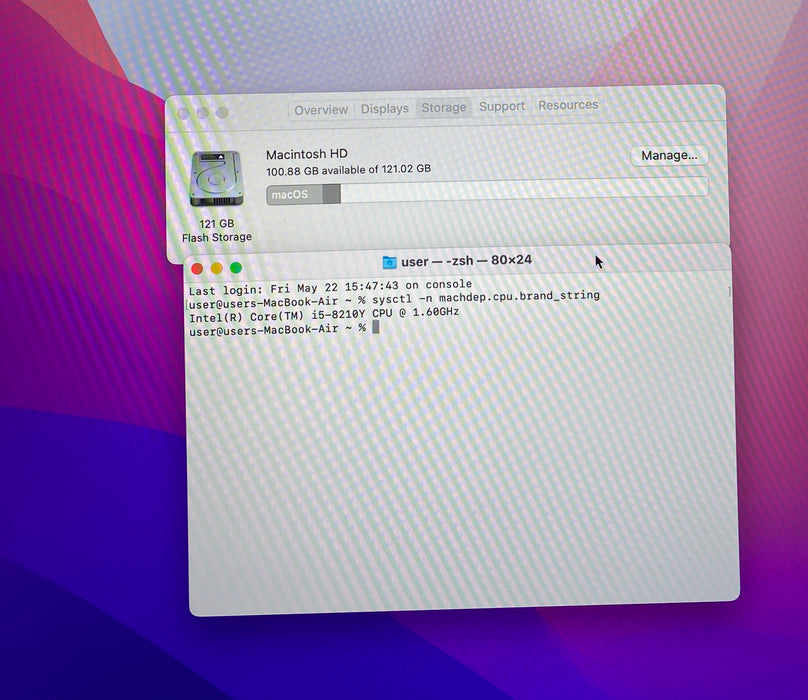
Task: Click the 'Flash Storage' label
Action: 216,238
